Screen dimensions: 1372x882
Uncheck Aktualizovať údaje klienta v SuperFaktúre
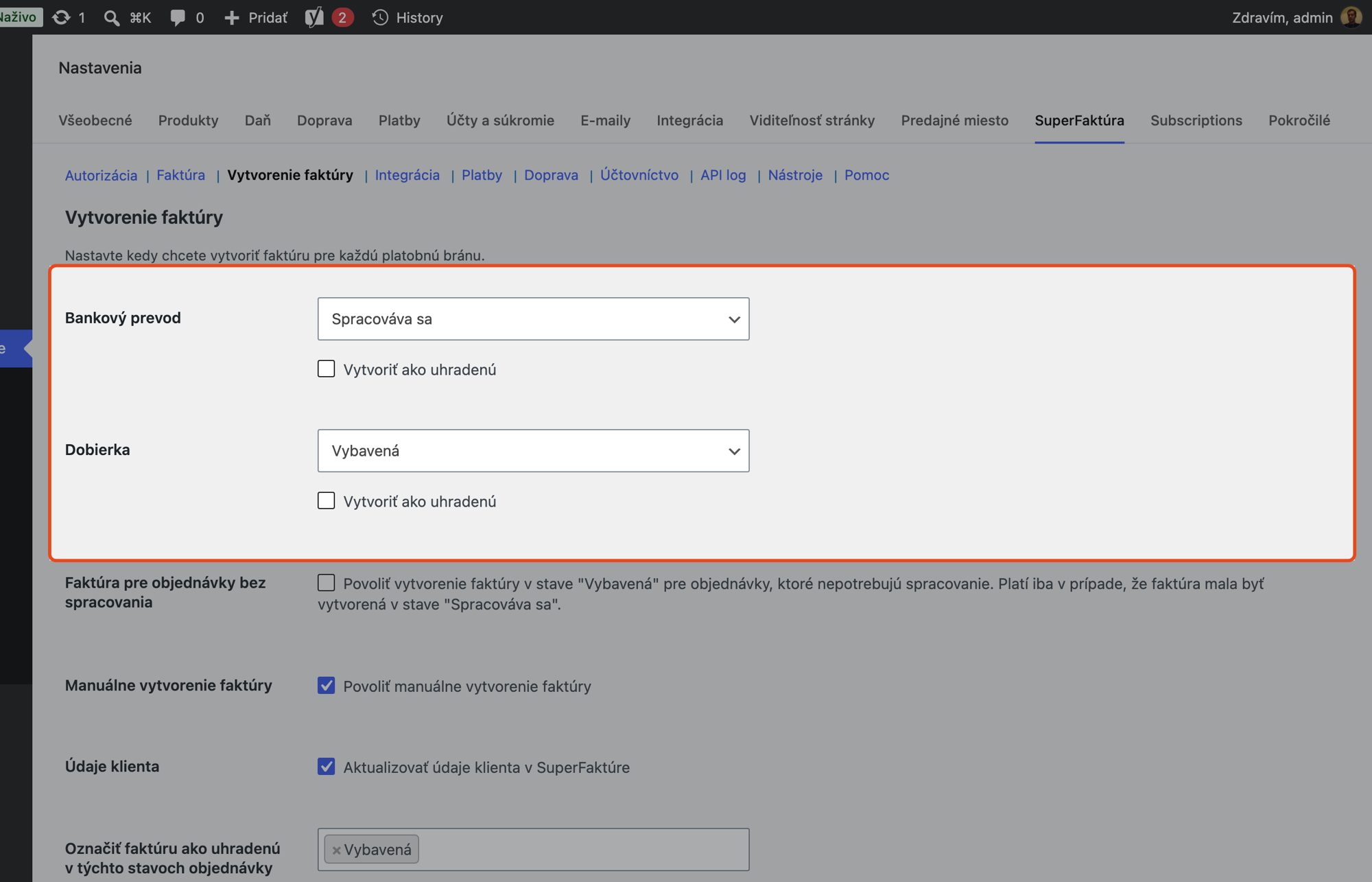coord(326,766)
